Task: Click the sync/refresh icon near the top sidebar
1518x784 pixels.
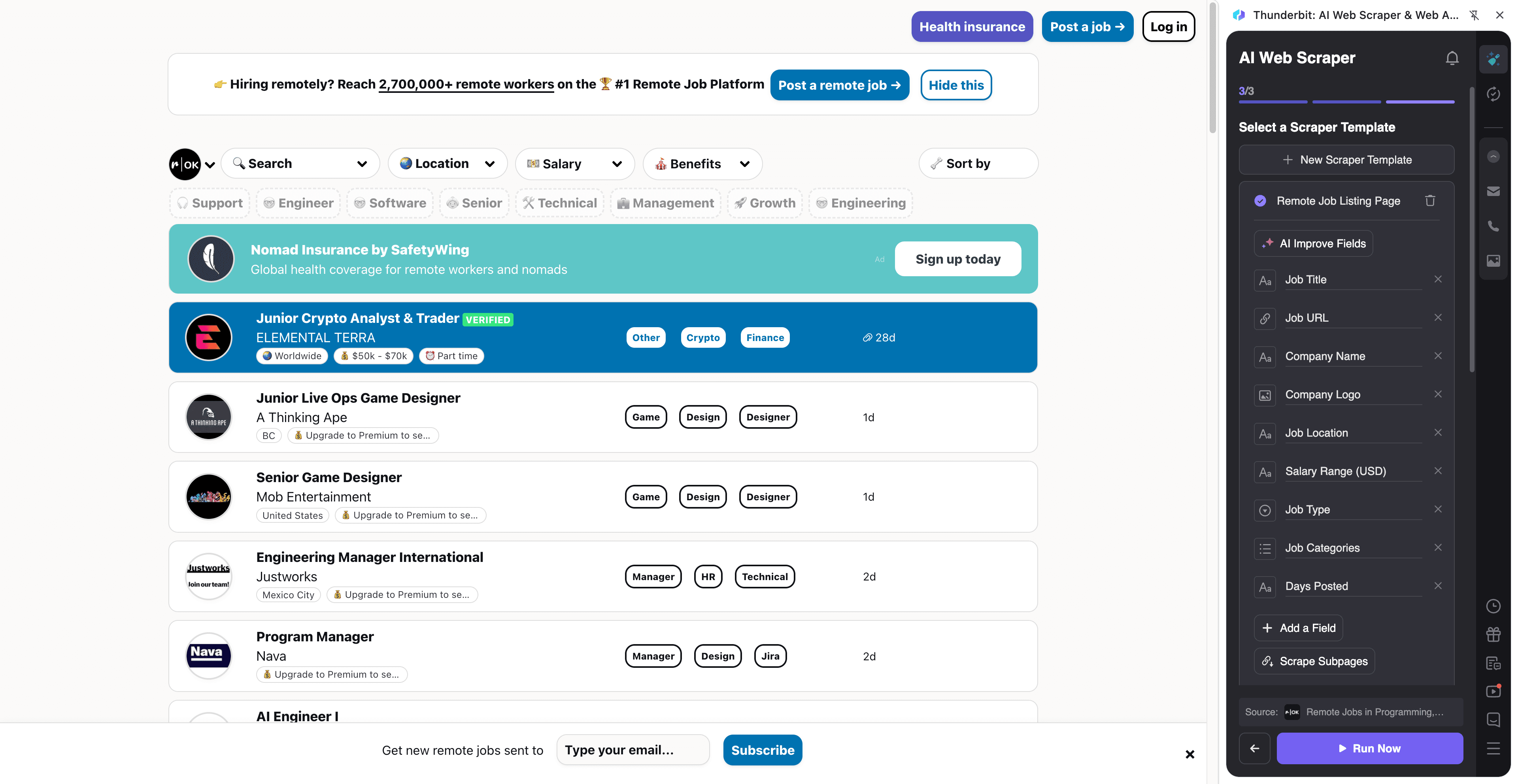Action: pos(1494,94)
